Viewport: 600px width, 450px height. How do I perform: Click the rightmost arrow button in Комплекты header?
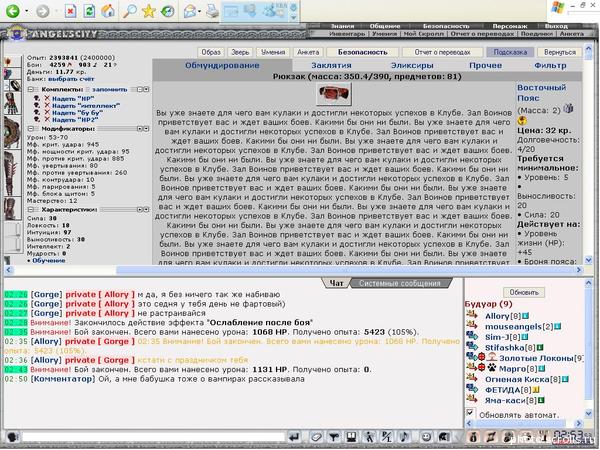click(x=147, y=89)
